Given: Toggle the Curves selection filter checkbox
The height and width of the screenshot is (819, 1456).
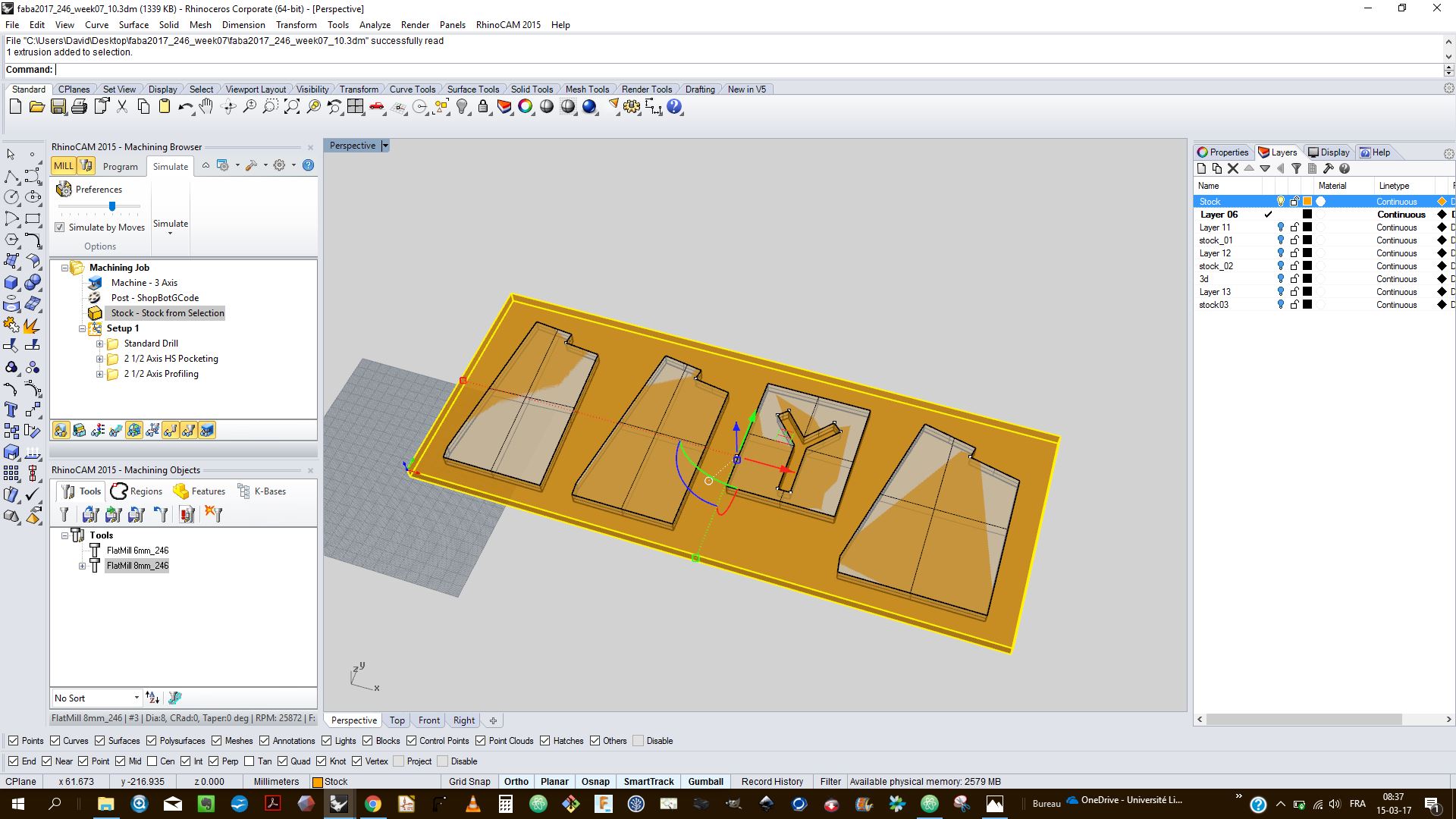Looking at the screenshot, I should pyautogui.click(x=54, y=741).
